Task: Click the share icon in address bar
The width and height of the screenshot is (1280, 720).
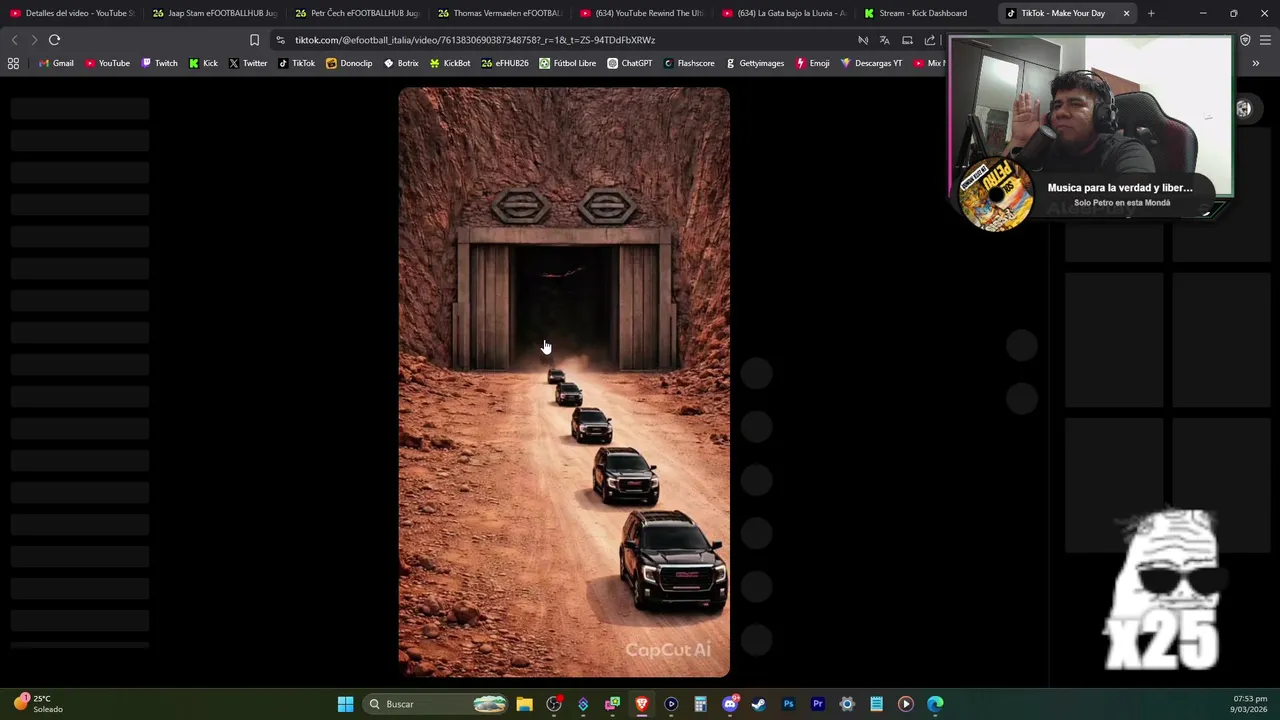Action: click(x=930, y=40)
